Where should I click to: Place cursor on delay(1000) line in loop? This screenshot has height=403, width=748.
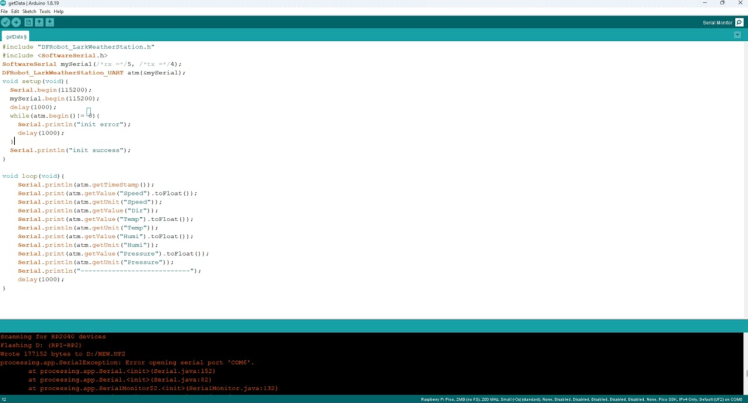click(41, 279)
